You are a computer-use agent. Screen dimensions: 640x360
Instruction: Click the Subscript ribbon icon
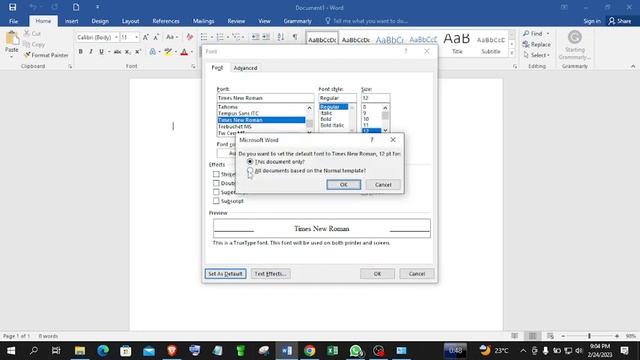128,52
